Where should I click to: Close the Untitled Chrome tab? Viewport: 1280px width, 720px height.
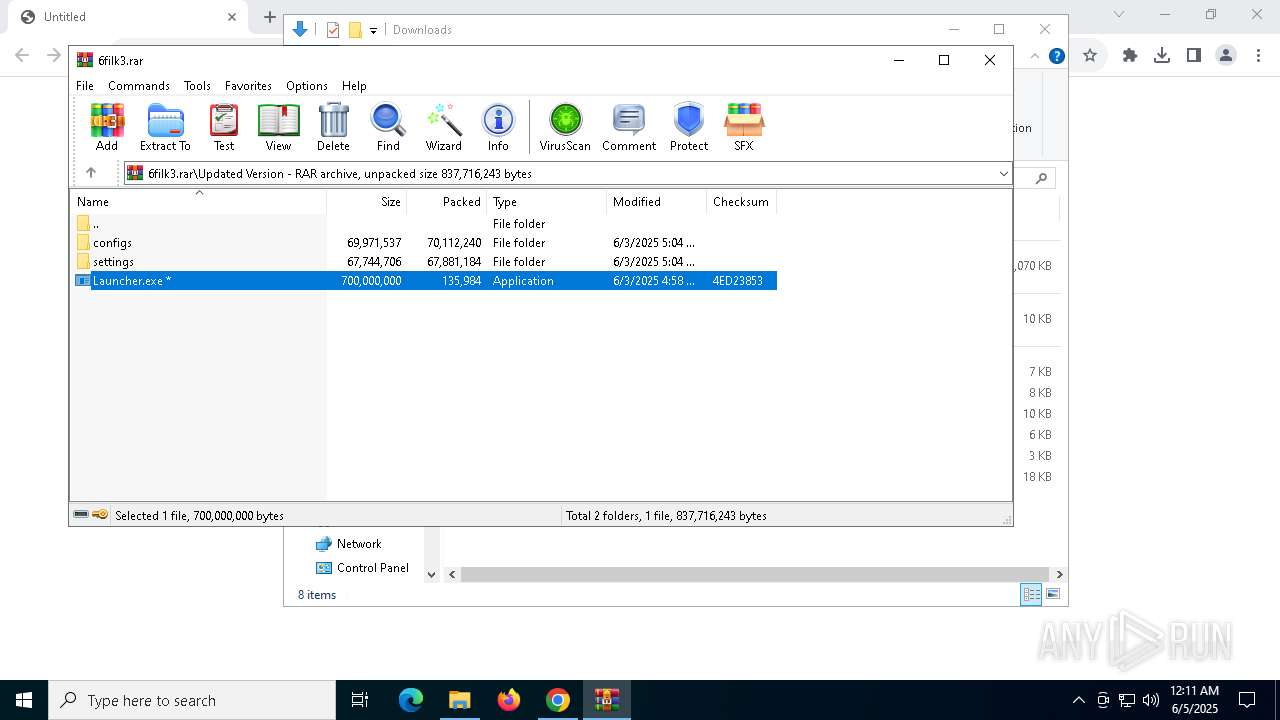tap(232, 17)
